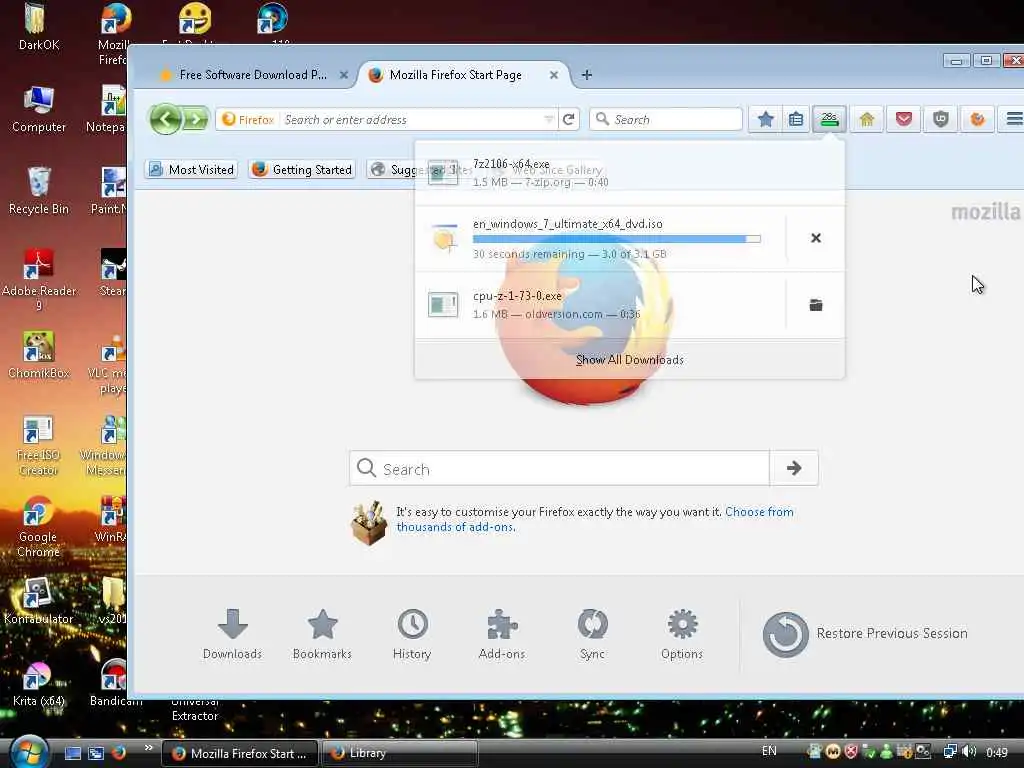The height and width of the screenshot is (768, 1024).
Task: Click the ISO download progress bar
Action: point(616,239)
